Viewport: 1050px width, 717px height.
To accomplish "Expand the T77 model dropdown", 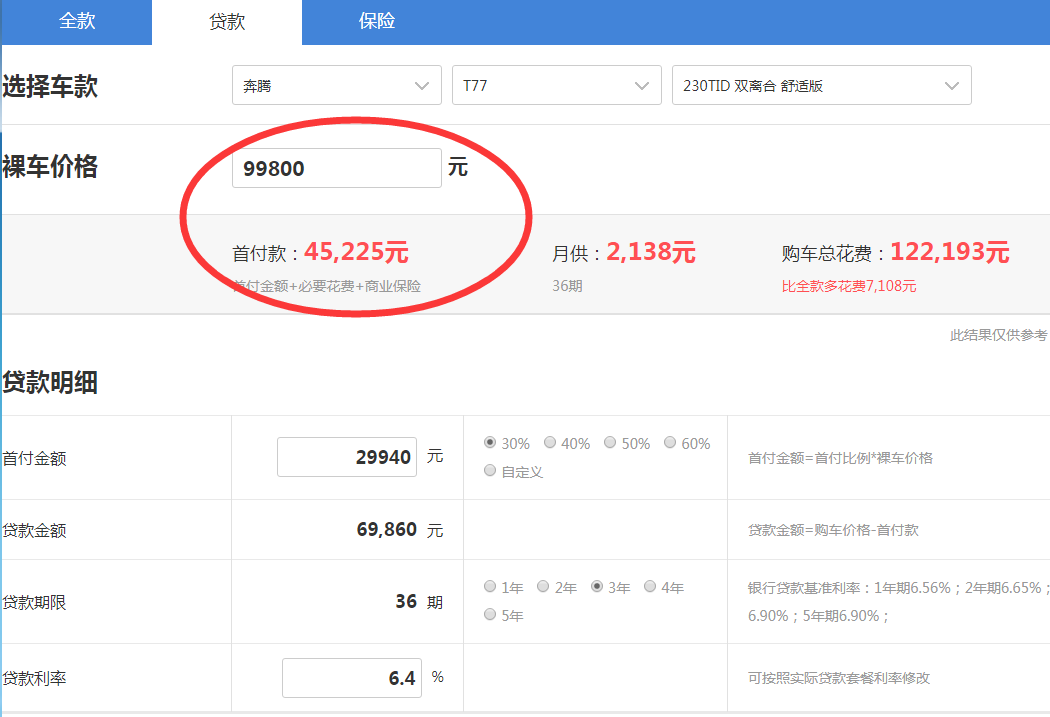I will tap(556, 85).
